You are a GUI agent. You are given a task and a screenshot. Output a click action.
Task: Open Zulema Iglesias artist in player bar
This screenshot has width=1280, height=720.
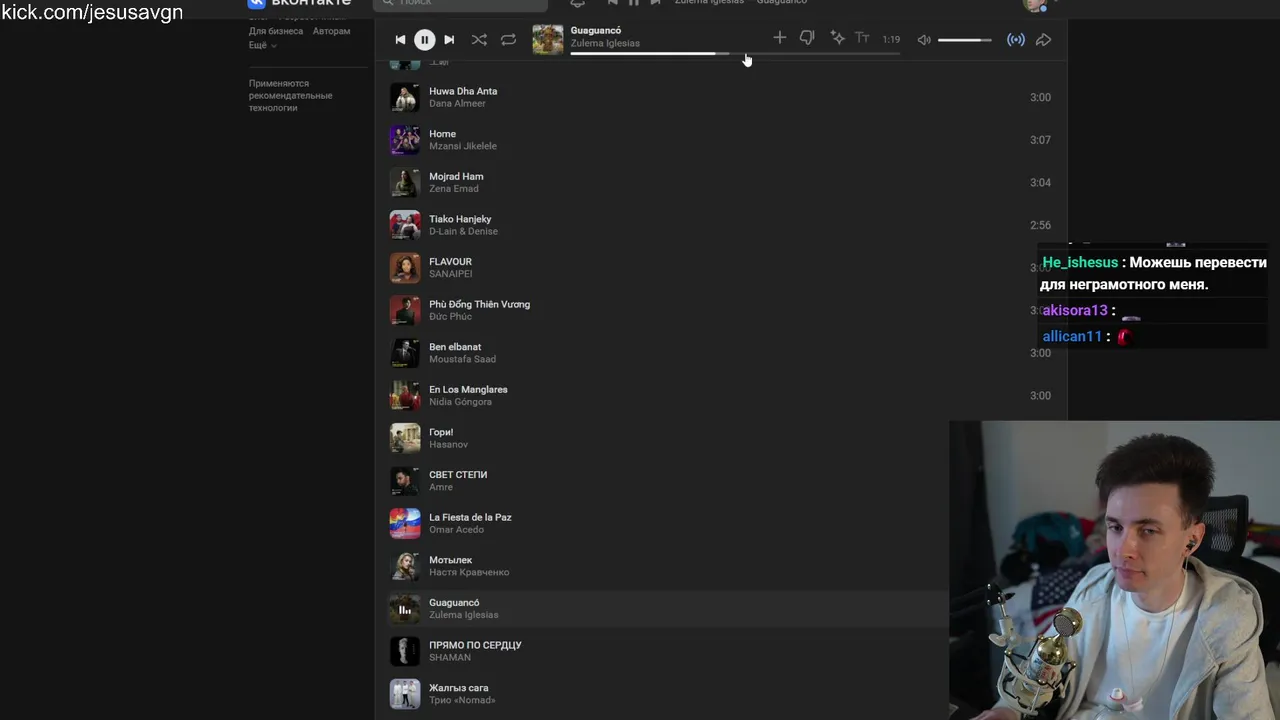[x=605, y=43]
